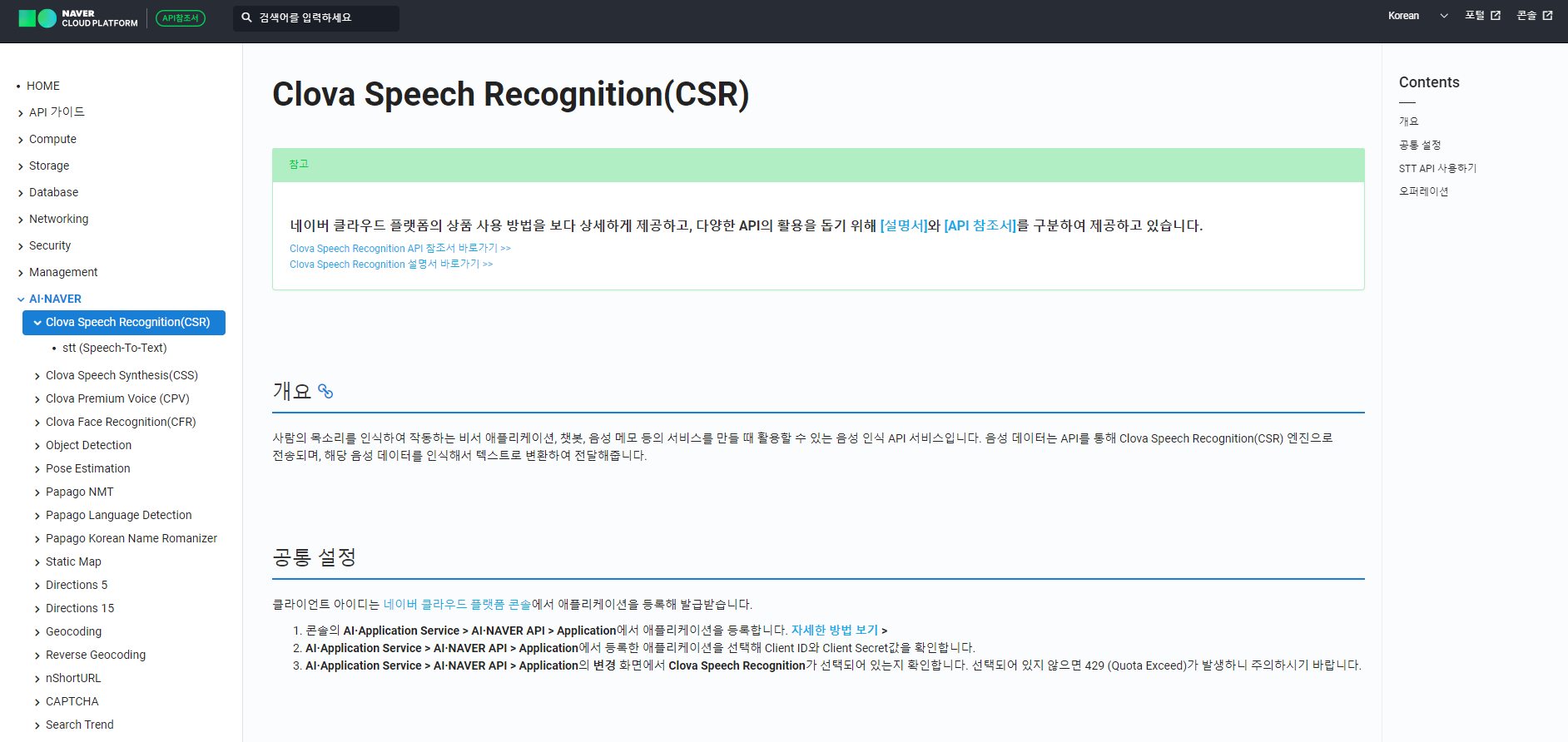Jump to STT API 사용하기 in Contents
1568x742 pixels.
[1438, 168]
